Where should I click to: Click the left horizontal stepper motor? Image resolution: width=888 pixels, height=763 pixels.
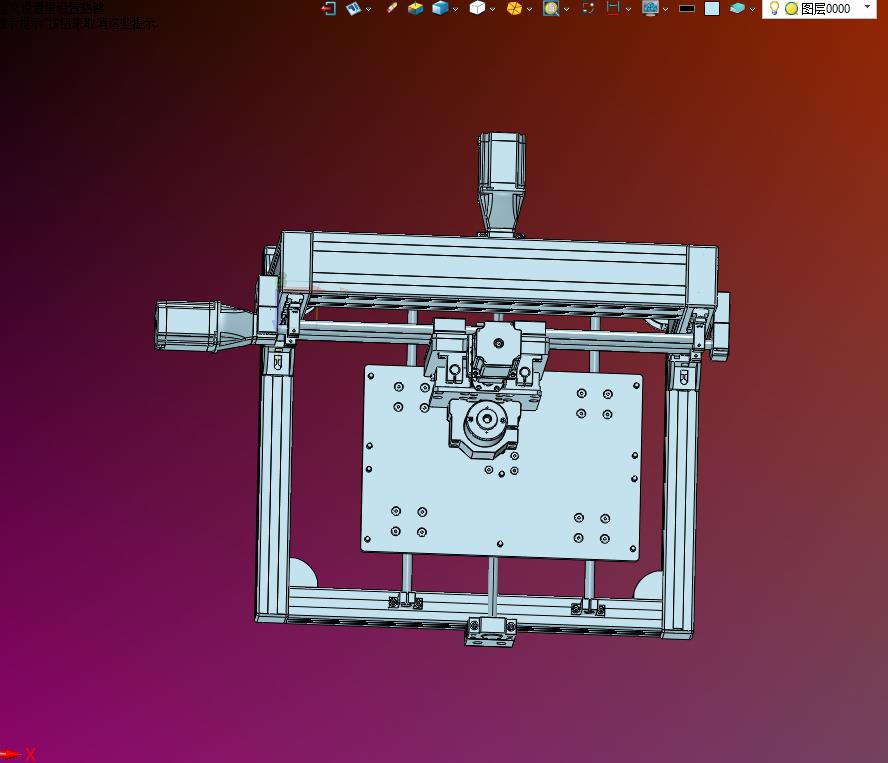[x=204, y=326]
